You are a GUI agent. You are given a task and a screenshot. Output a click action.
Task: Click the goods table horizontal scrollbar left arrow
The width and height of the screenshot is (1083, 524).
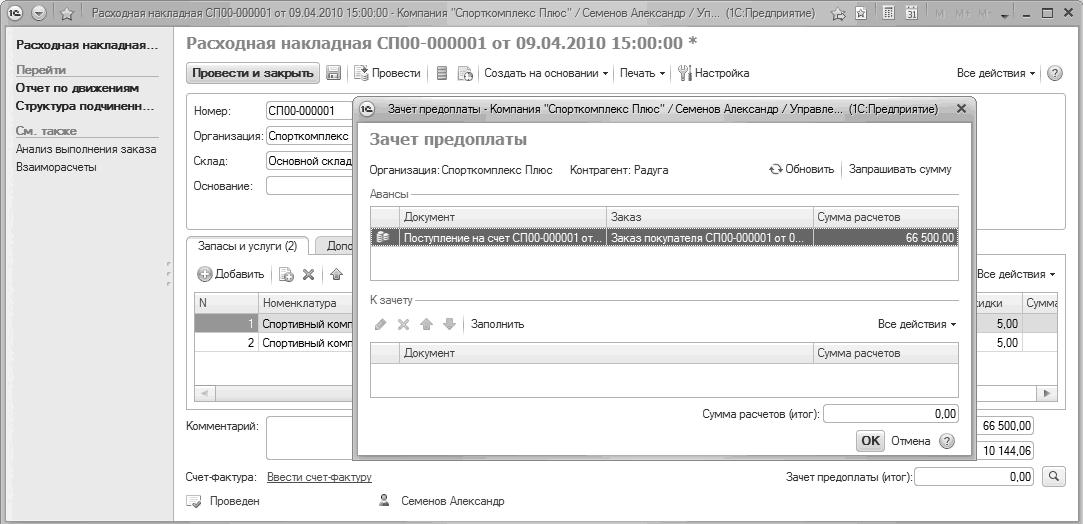(x=204, y=394)
